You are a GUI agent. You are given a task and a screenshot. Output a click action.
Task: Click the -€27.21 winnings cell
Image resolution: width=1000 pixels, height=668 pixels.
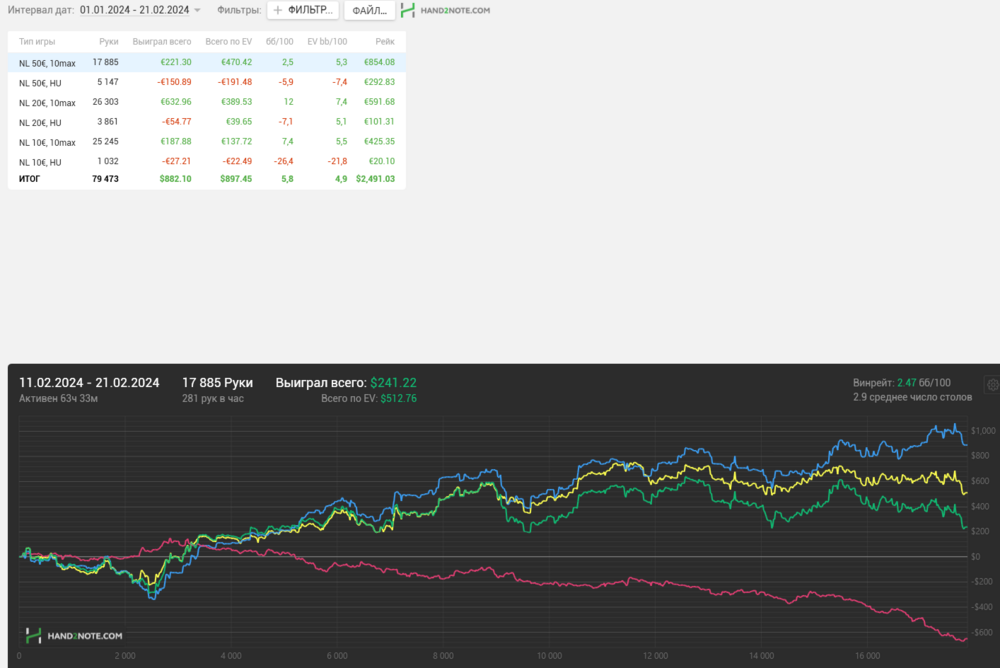tap(176, 161)
